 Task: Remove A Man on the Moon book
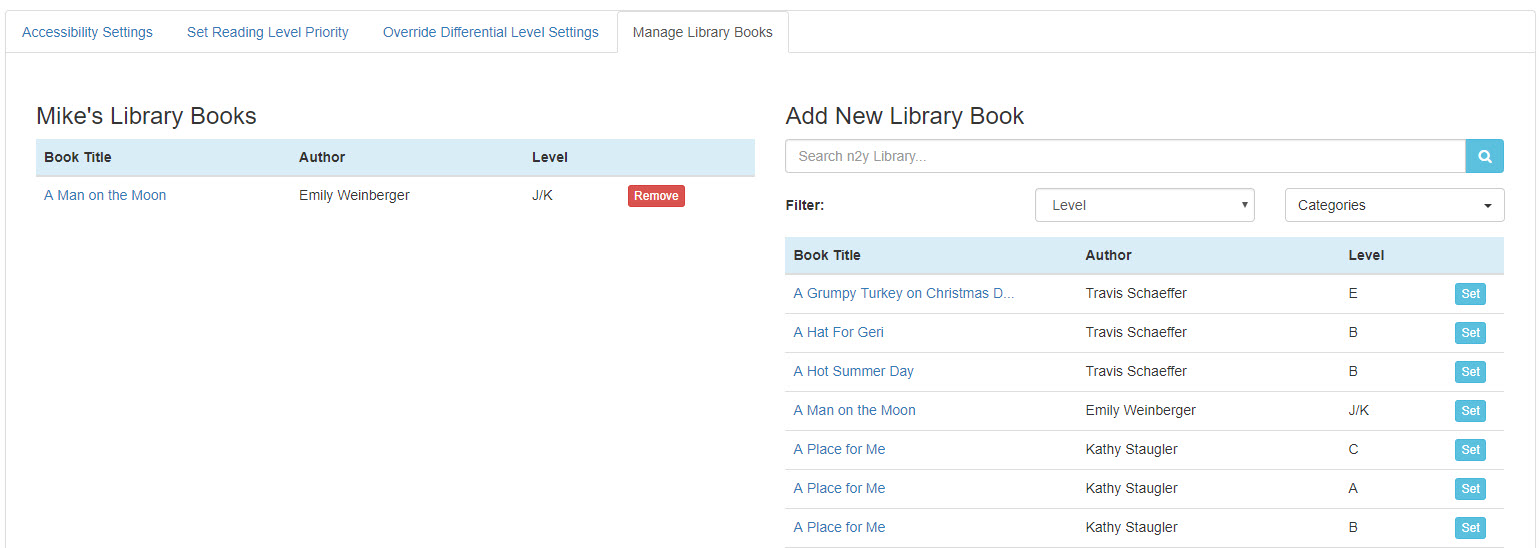pos(656,196)
